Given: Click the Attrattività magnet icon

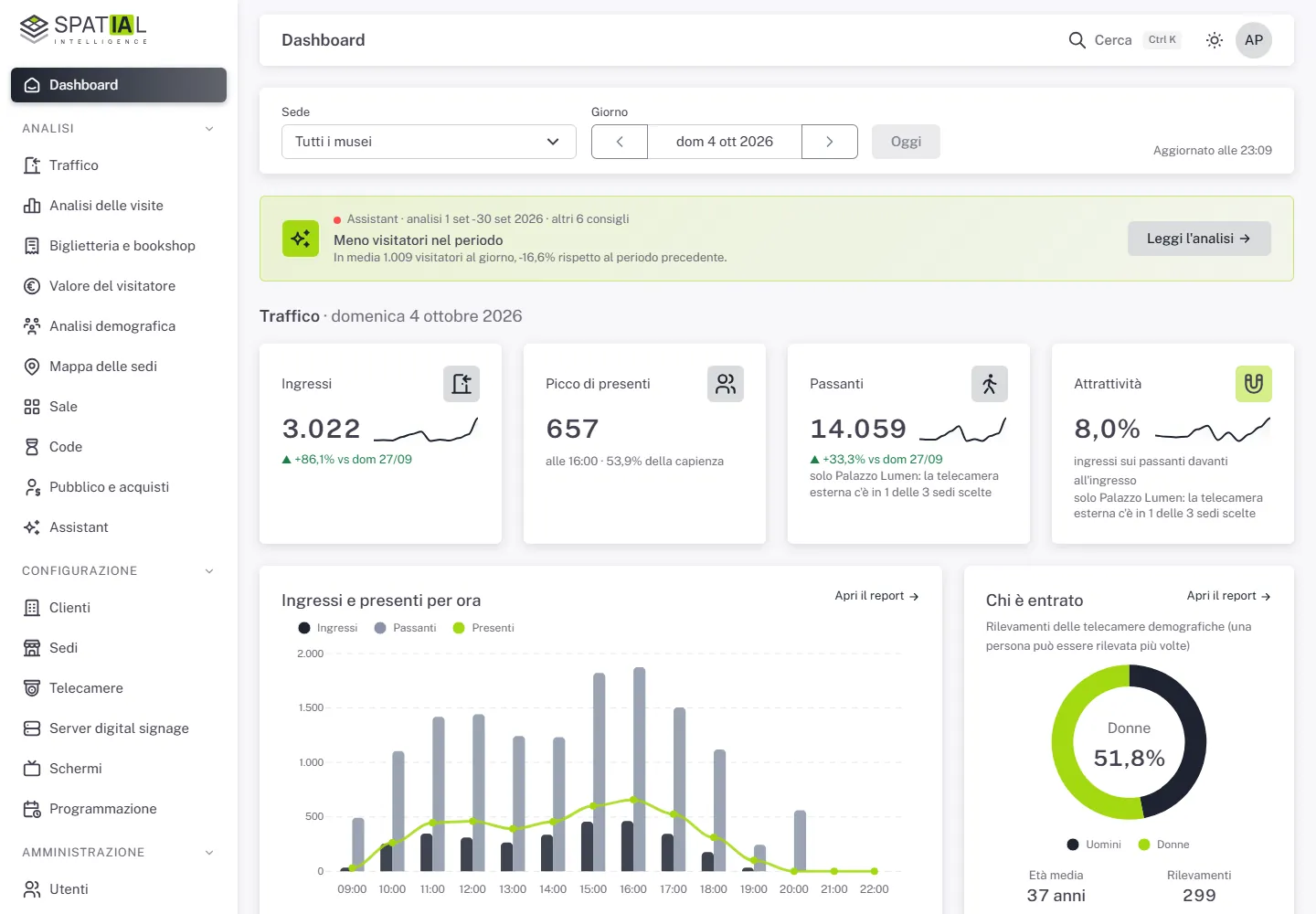Looking at the screenshot, I should coord(1254,384).
